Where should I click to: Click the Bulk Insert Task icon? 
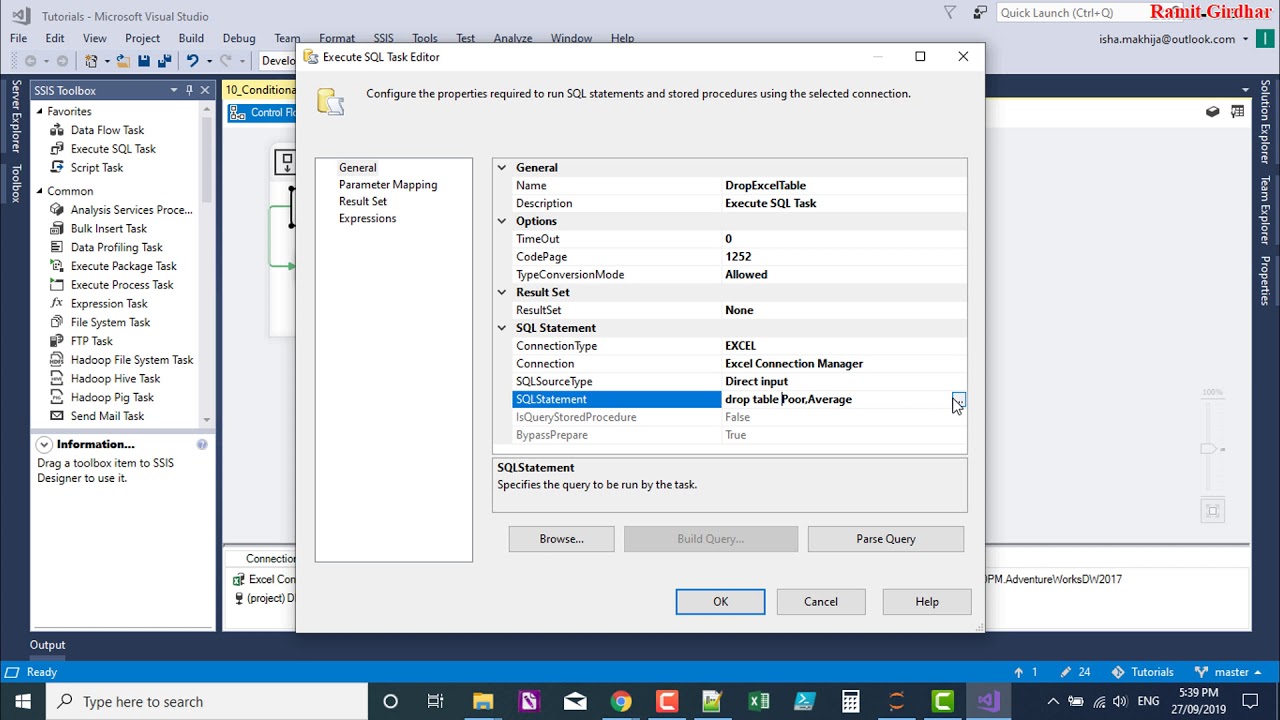(56, 229)
